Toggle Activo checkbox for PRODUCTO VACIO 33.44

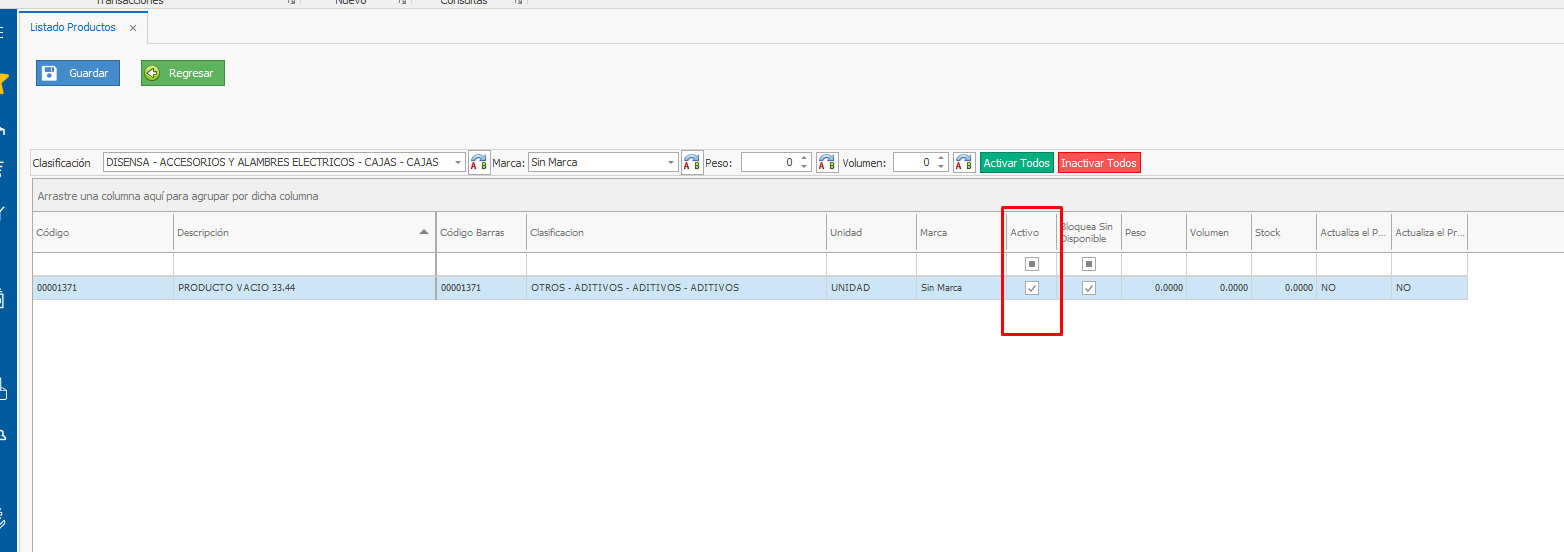pos(1032,288)
